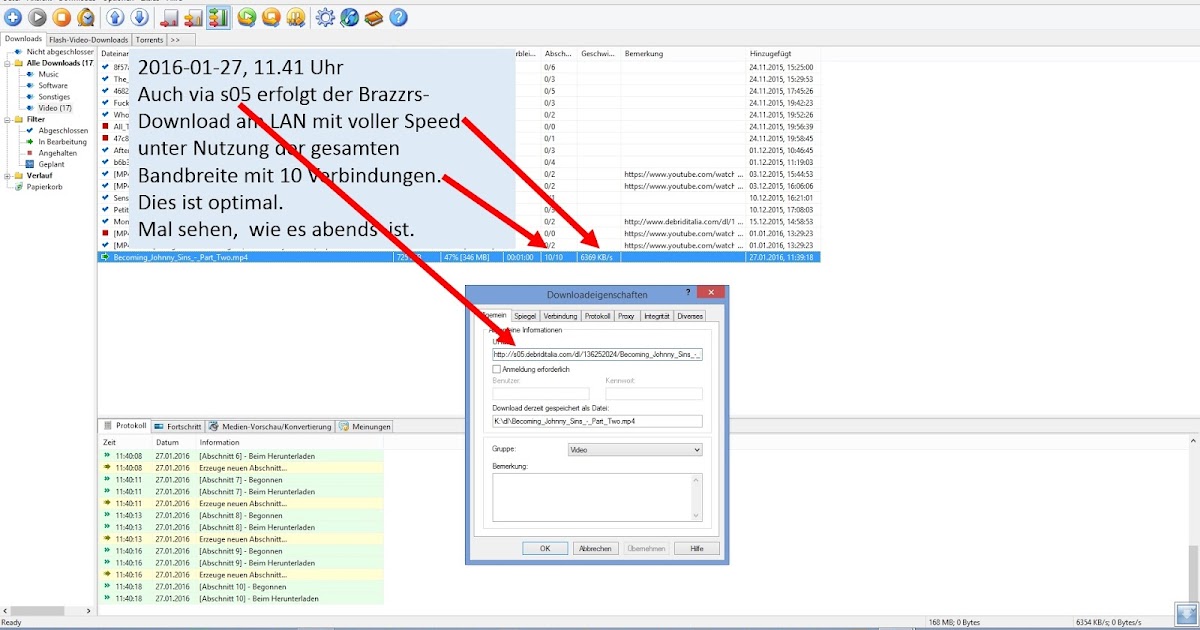Click the add new download plus icon
The width and height of the screenshot is (1200, 630).
pyautogui.click(x=13, y=17)
